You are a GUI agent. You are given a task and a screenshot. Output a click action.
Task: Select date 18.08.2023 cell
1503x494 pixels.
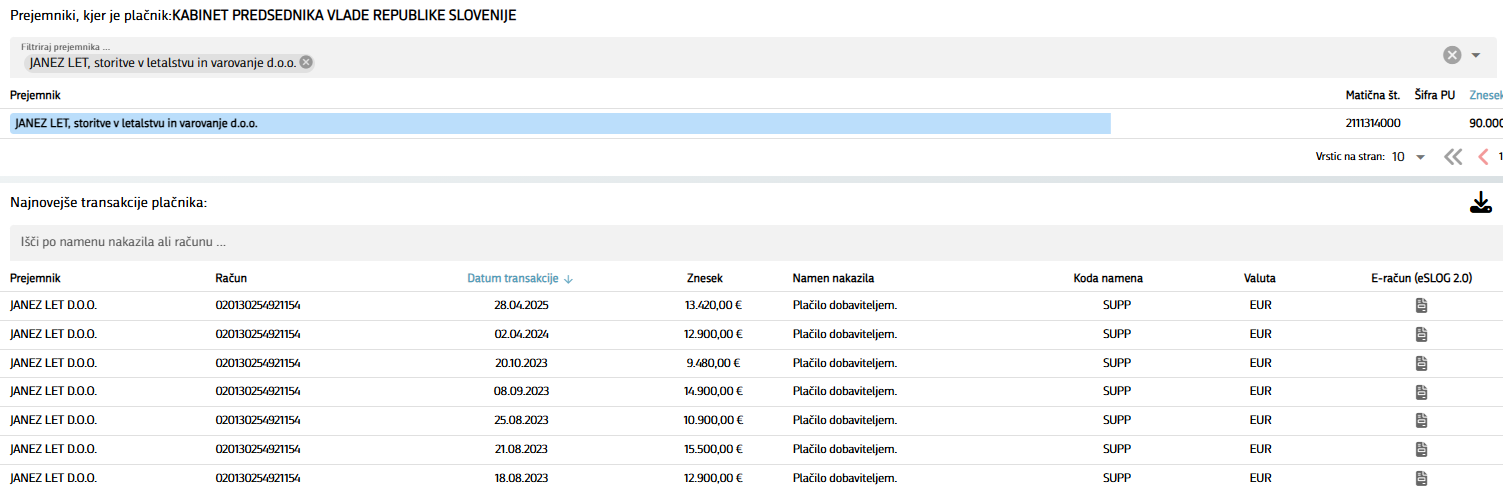point(521,478)
